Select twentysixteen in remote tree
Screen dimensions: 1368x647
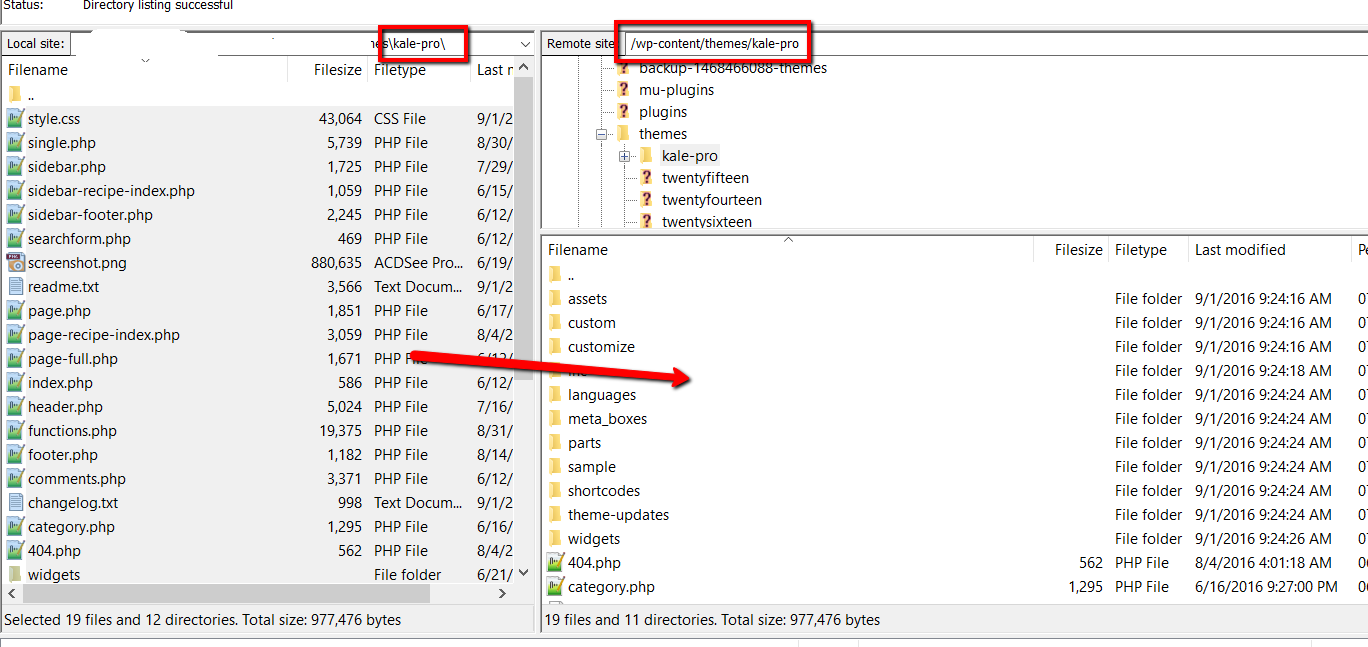coord(707,222)
